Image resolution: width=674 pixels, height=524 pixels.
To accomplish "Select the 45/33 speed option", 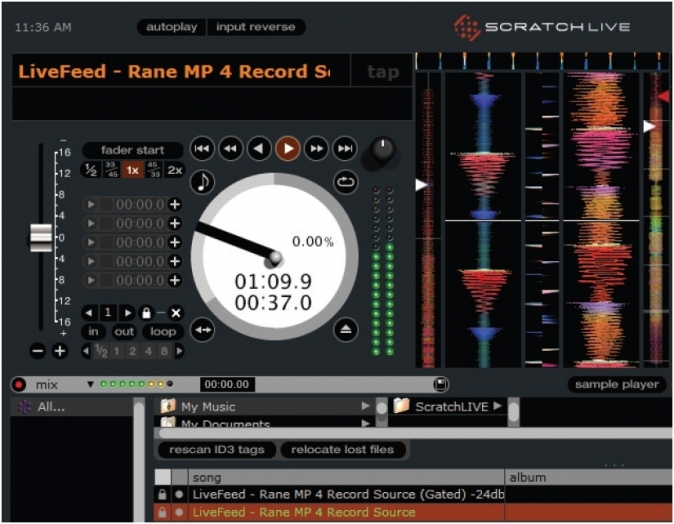I will 154,170.
